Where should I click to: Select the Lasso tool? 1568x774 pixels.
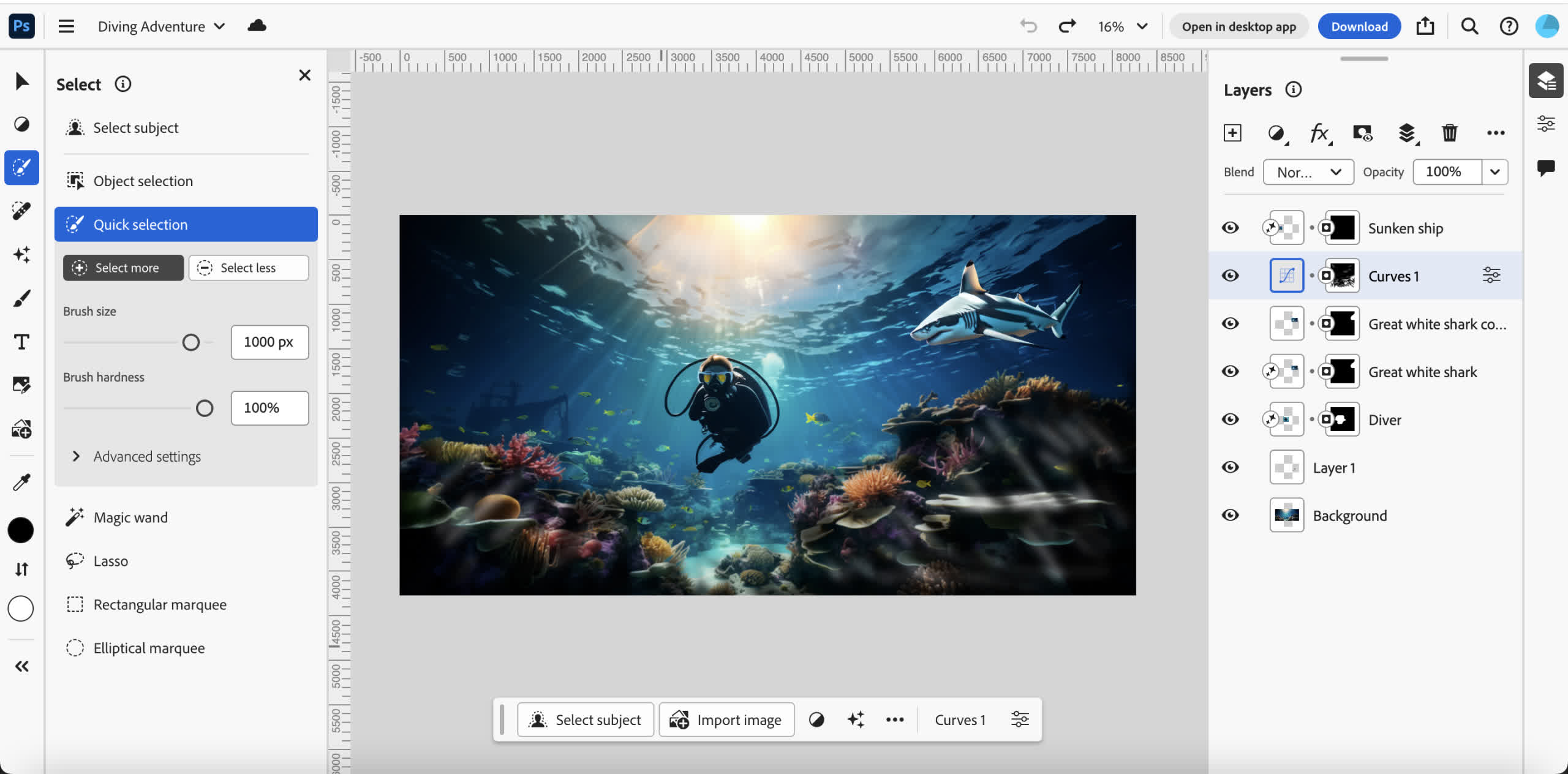[111, 560]
